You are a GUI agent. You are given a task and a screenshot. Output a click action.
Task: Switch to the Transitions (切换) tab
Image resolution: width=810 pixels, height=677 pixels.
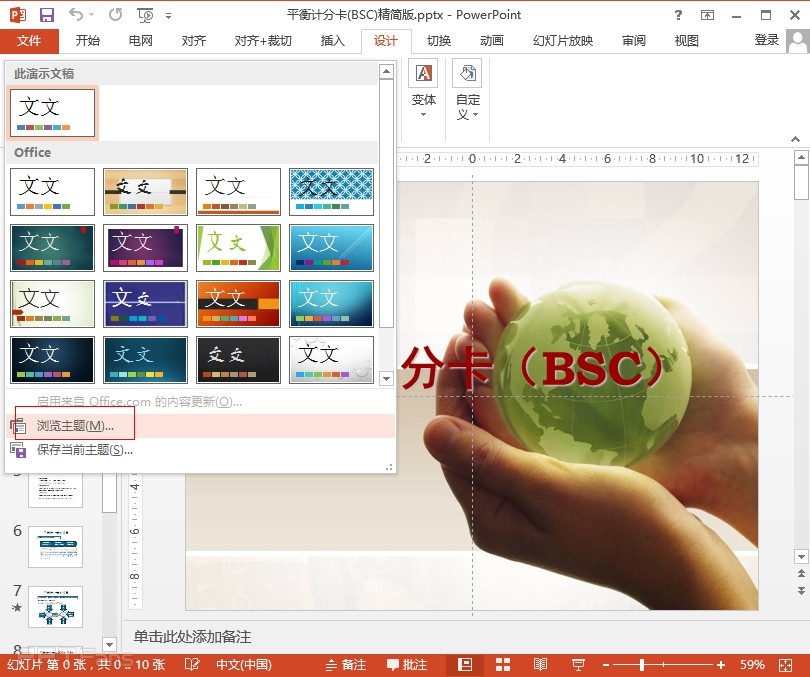click(438, 41)
